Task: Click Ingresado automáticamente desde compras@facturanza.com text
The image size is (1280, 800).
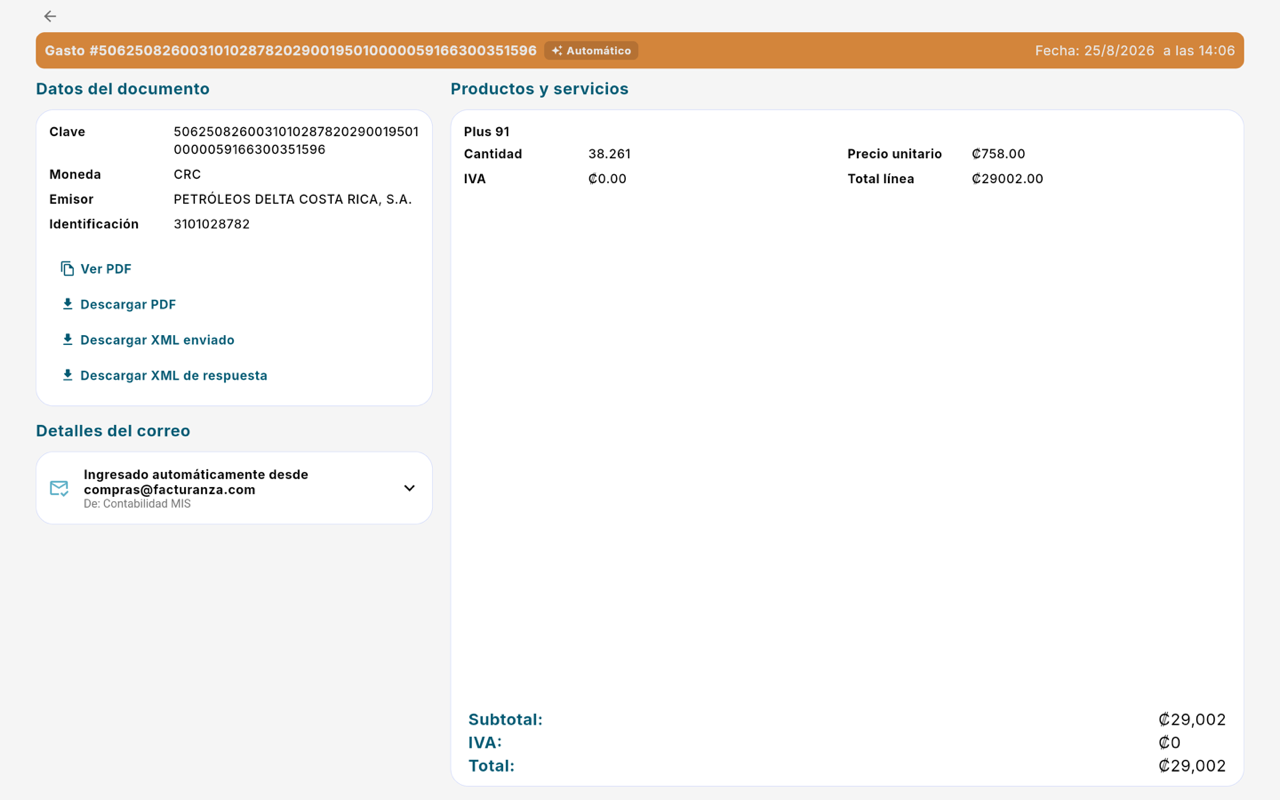Action: (x=196, y=482)
